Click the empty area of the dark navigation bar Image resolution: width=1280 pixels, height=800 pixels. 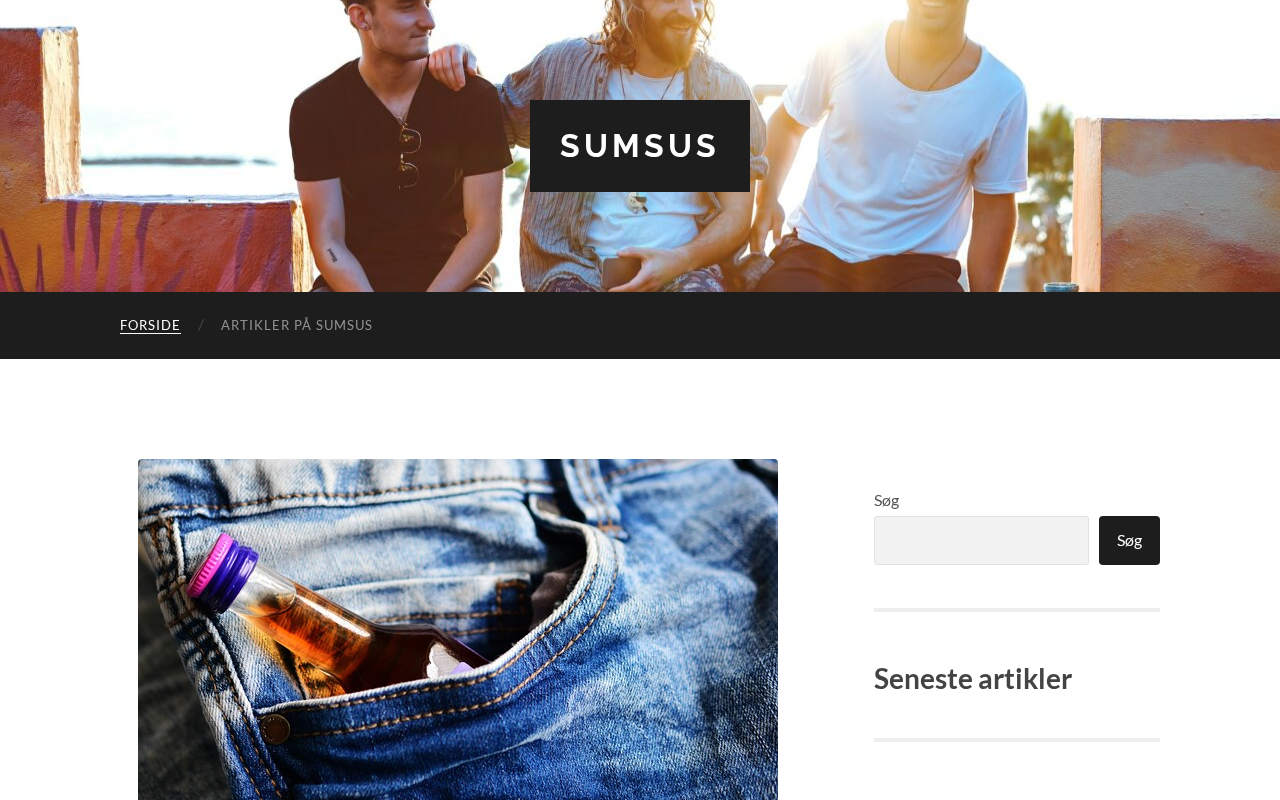(800, 325)
